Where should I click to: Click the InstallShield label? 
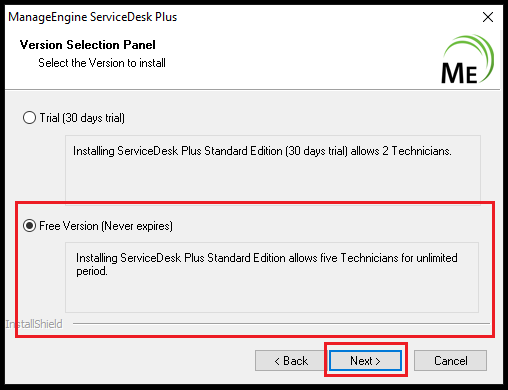pyautogui.click(x=34, y=324)
